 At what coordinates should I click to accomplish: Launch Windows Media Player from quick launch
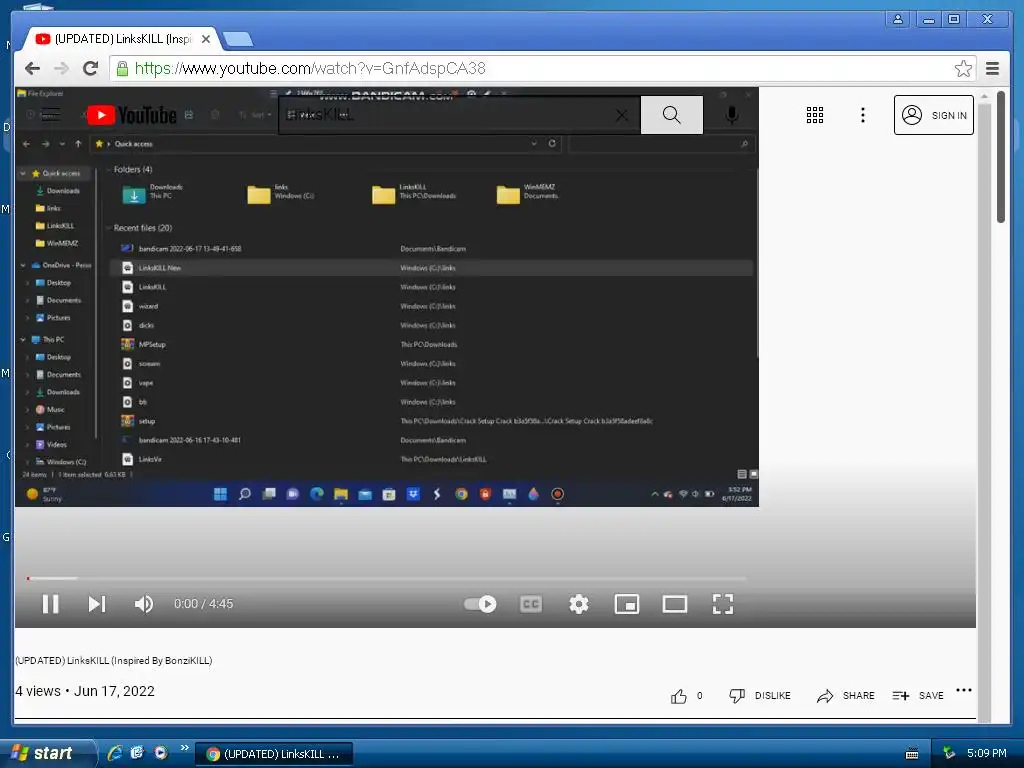[x=161, y=753]
